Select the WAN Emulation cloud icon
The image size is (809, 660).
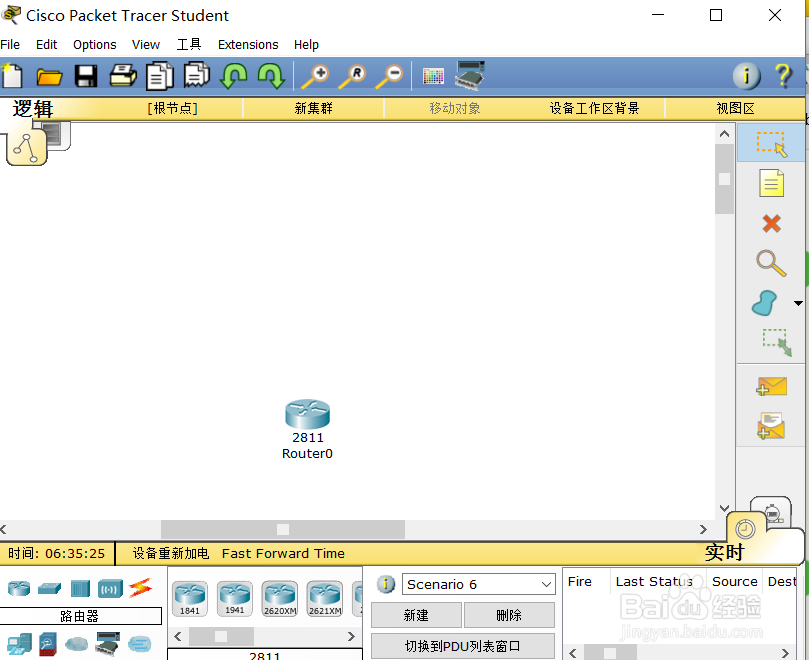coord(76,643)
